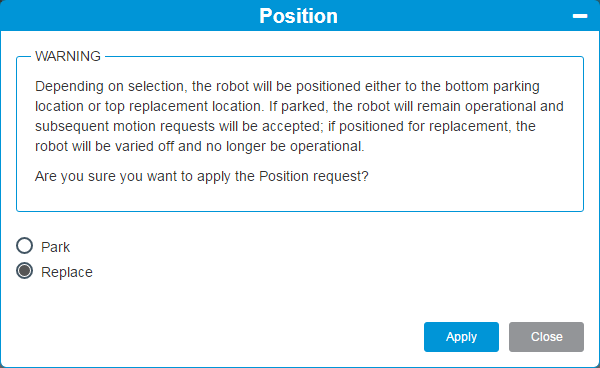Click the line starting 'location or top replacement'
This screenshot has width=600, height=368.
tap(299, 106)
